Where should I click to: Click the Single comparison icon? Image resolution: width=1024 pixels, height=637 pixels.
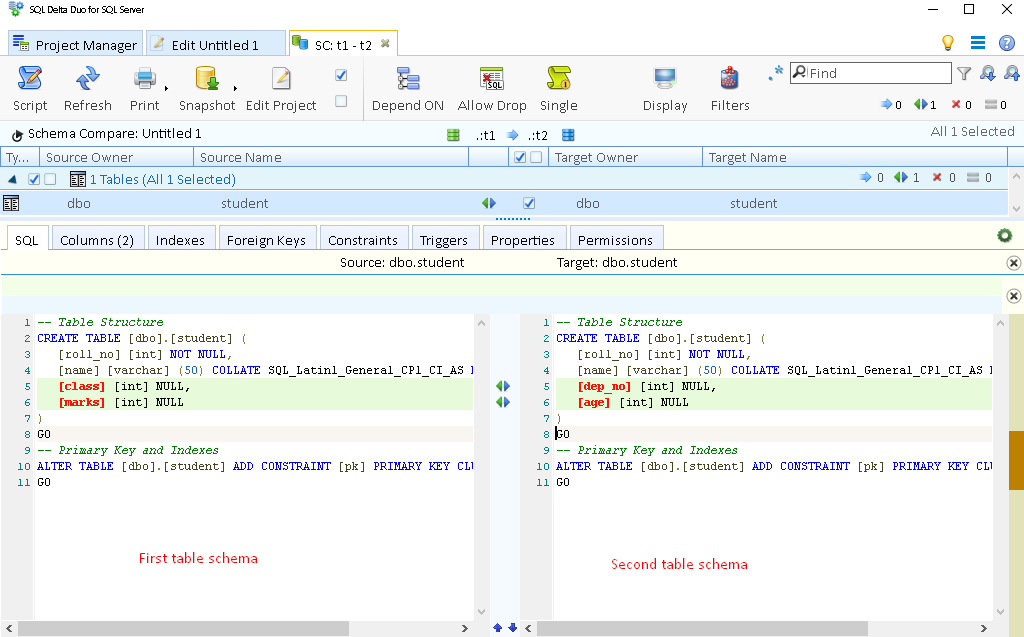558,86
